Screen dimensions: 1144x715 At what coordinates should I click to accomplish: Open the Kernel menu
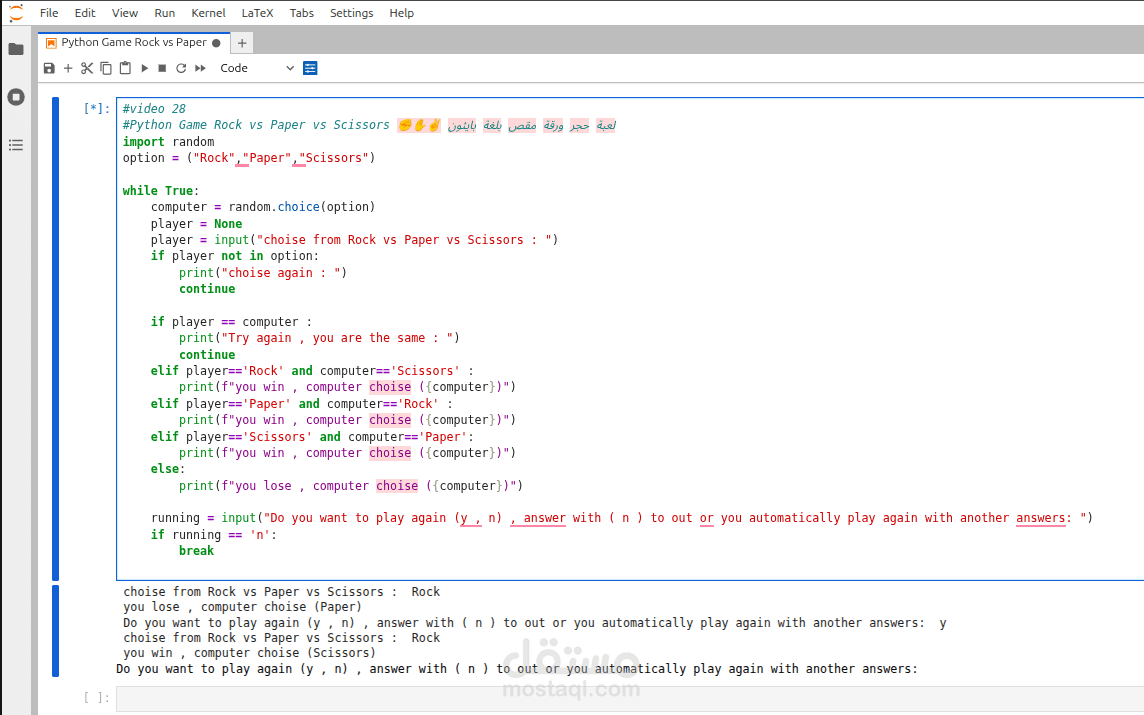[x=208, y=13]
